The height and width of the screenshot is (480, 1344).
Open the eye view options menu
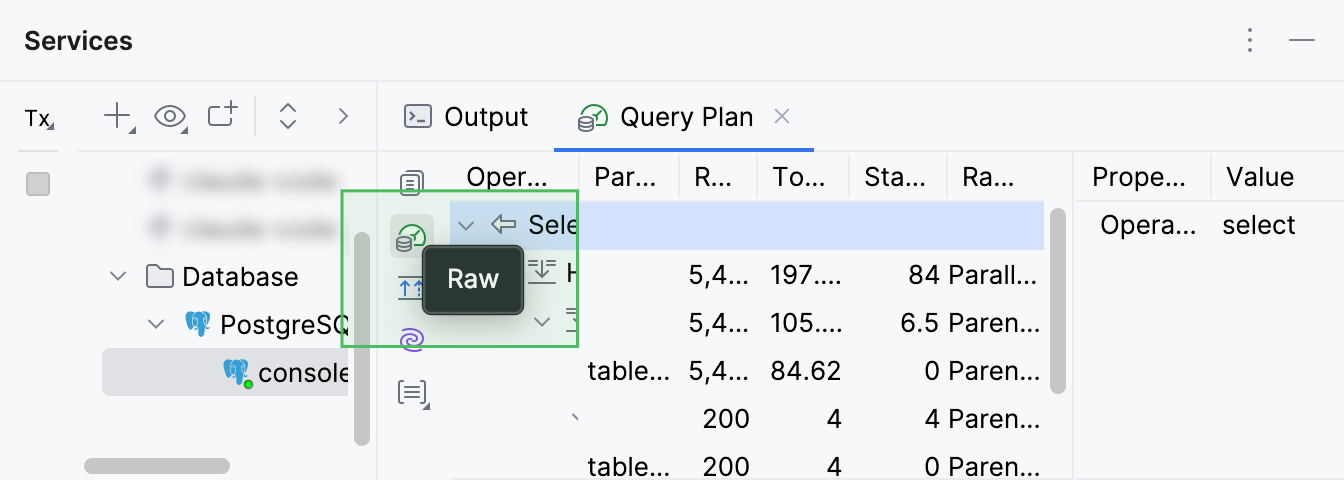[x=171, y=117]
